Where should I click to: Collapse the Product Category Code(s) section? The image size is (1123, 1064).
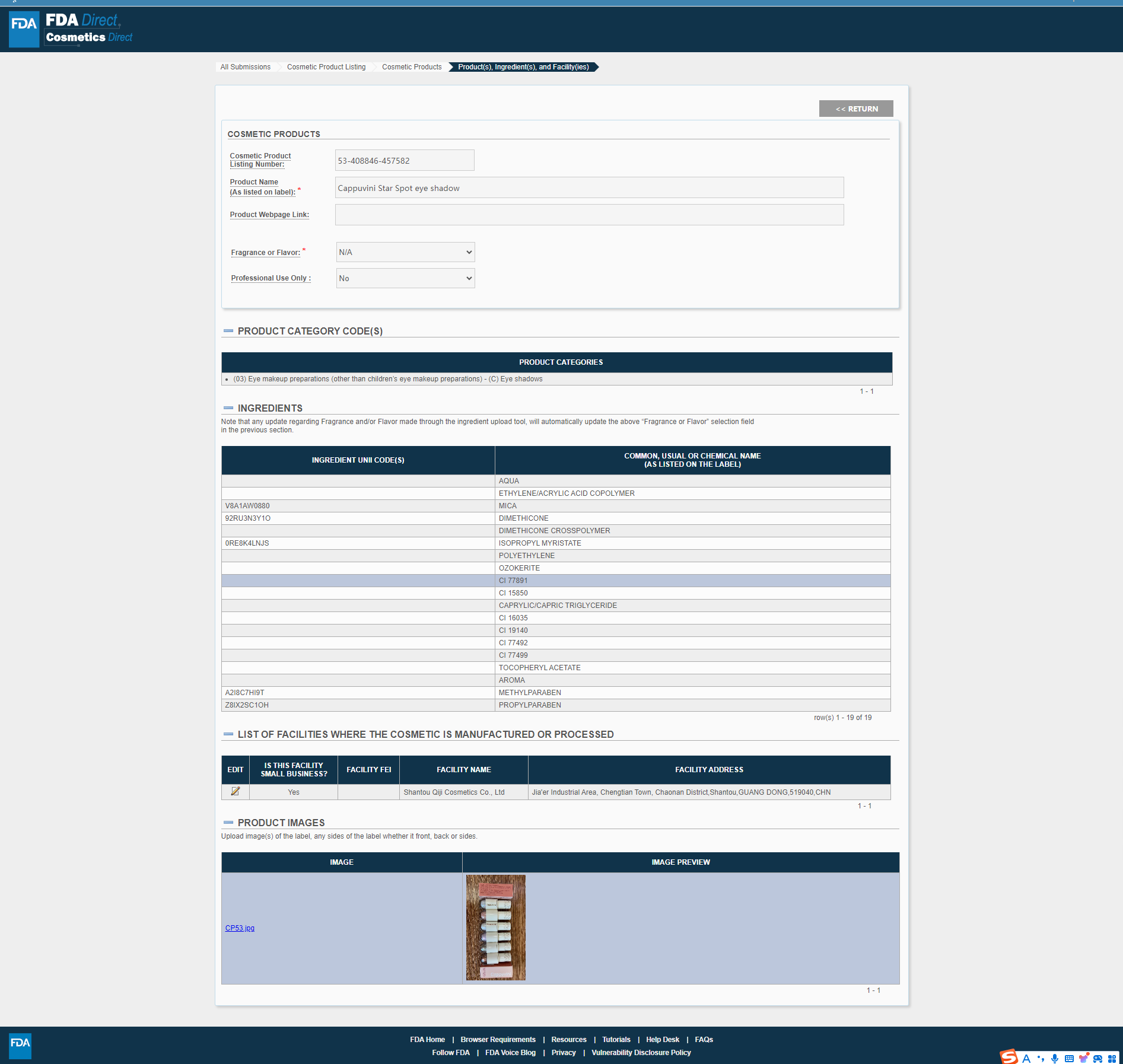[228, 331]
